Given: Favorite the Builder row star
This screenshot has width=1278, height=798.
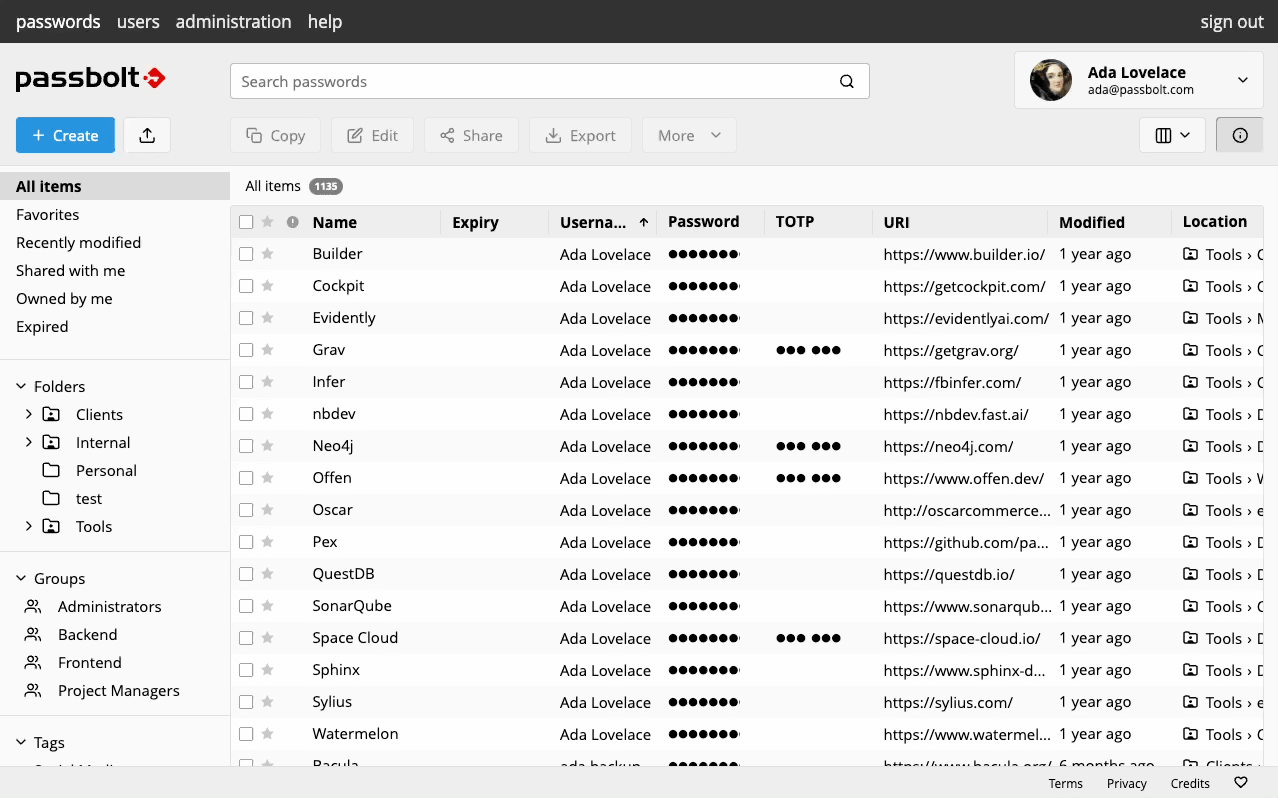Looking at the screenshot, I should pyautogui.click(x=267, y=254).
